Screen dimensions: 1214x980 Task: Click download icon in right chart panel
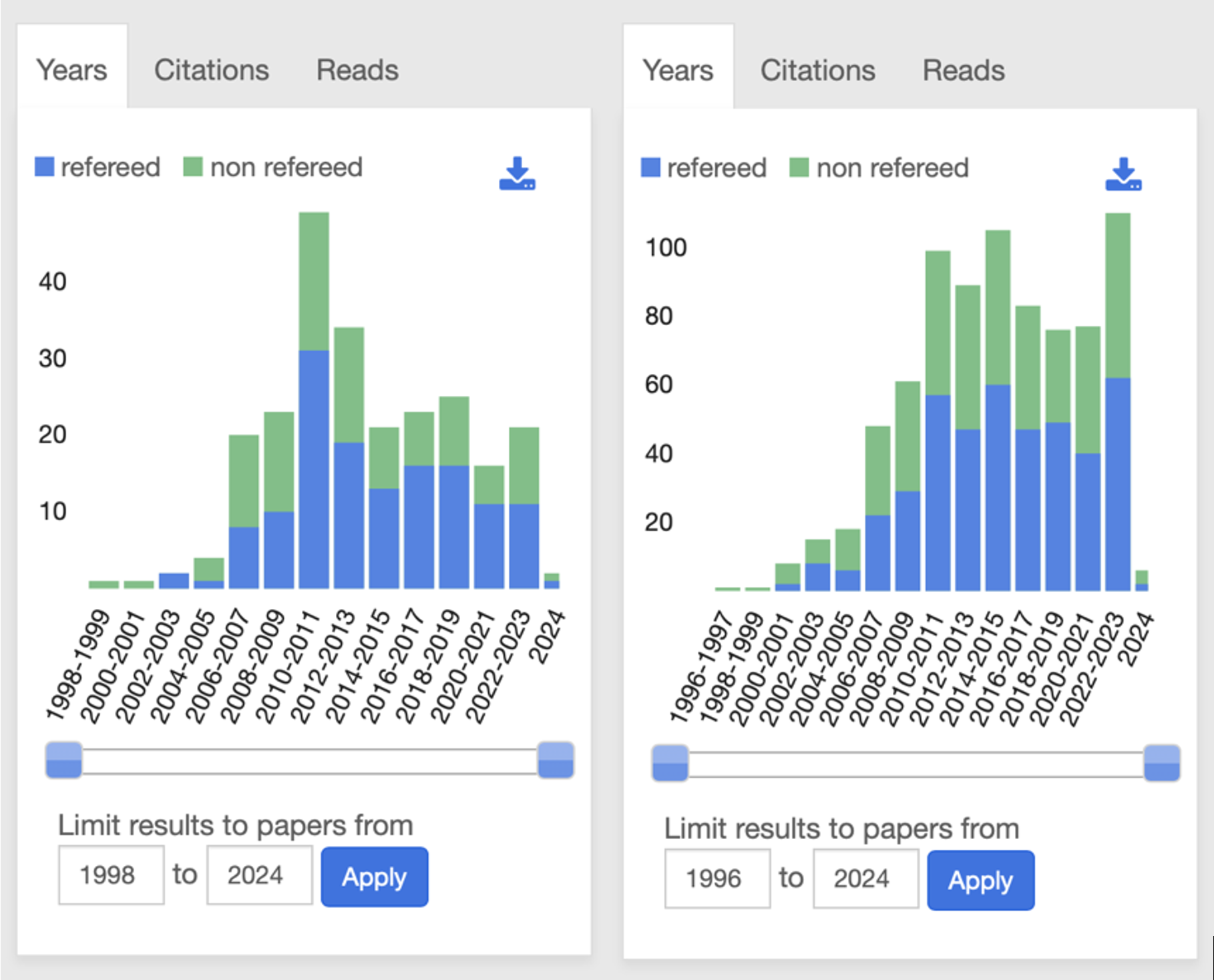click(x=1123, y=175)
